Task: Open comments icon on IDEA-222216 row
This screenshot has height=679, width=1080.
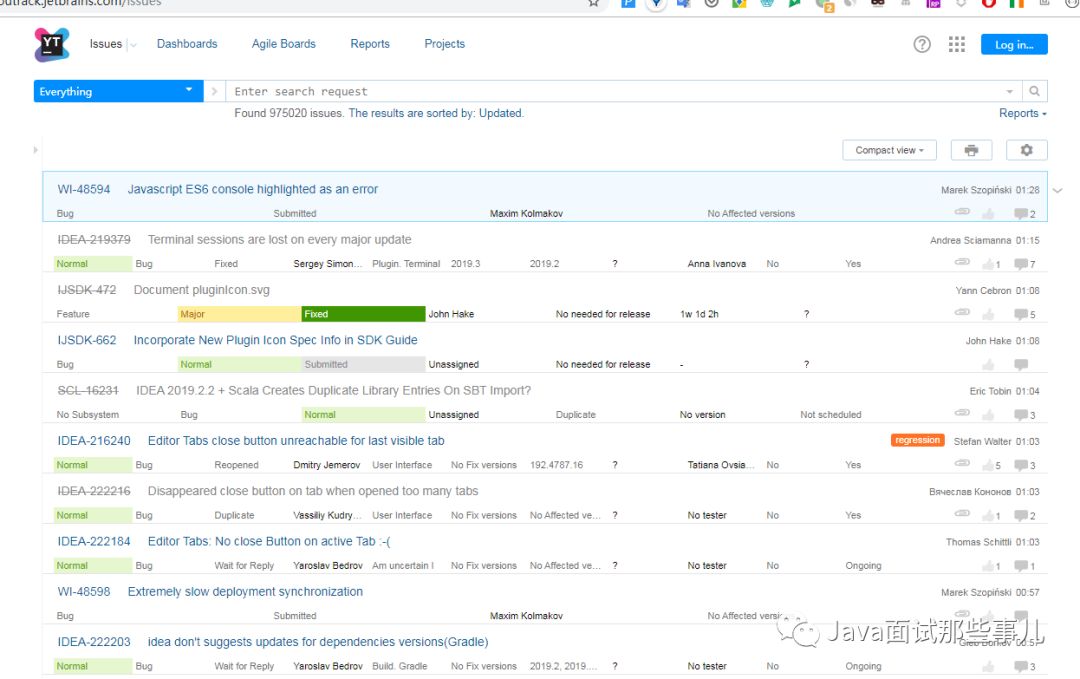Action: point(1021,515)
